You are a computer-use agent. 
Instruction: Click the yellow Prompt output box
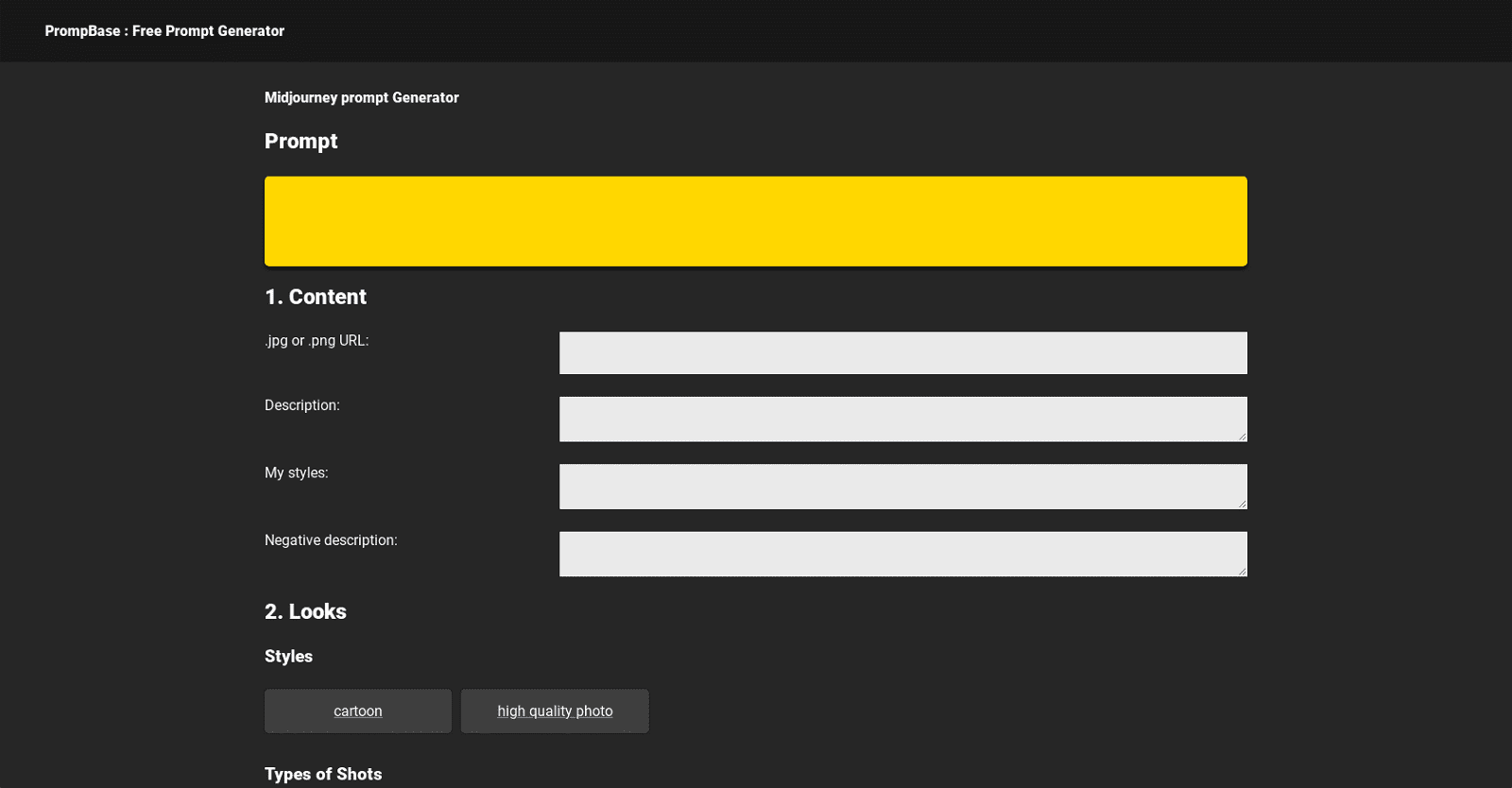(x=755, y=221)
